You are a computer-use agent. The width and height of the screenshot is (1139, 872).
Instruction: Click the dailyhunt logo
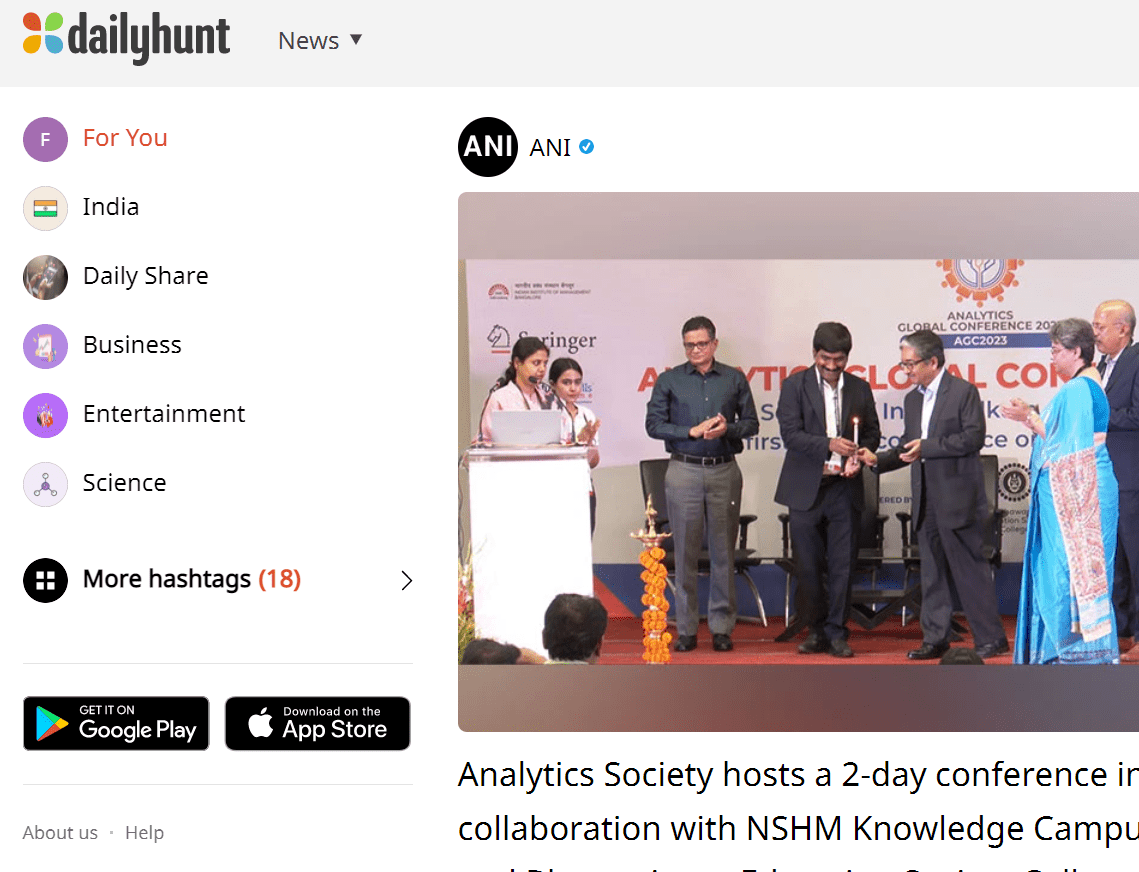tap(126, 37)
